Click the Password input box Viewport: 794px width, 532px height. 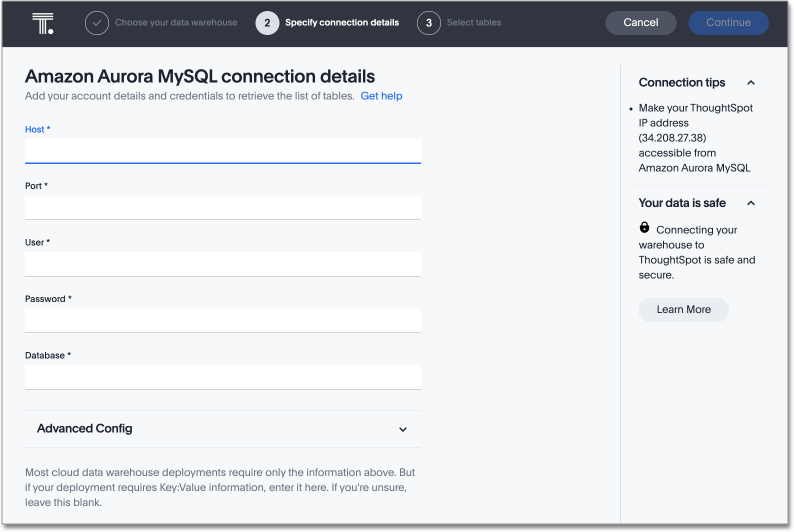[223, 320]
